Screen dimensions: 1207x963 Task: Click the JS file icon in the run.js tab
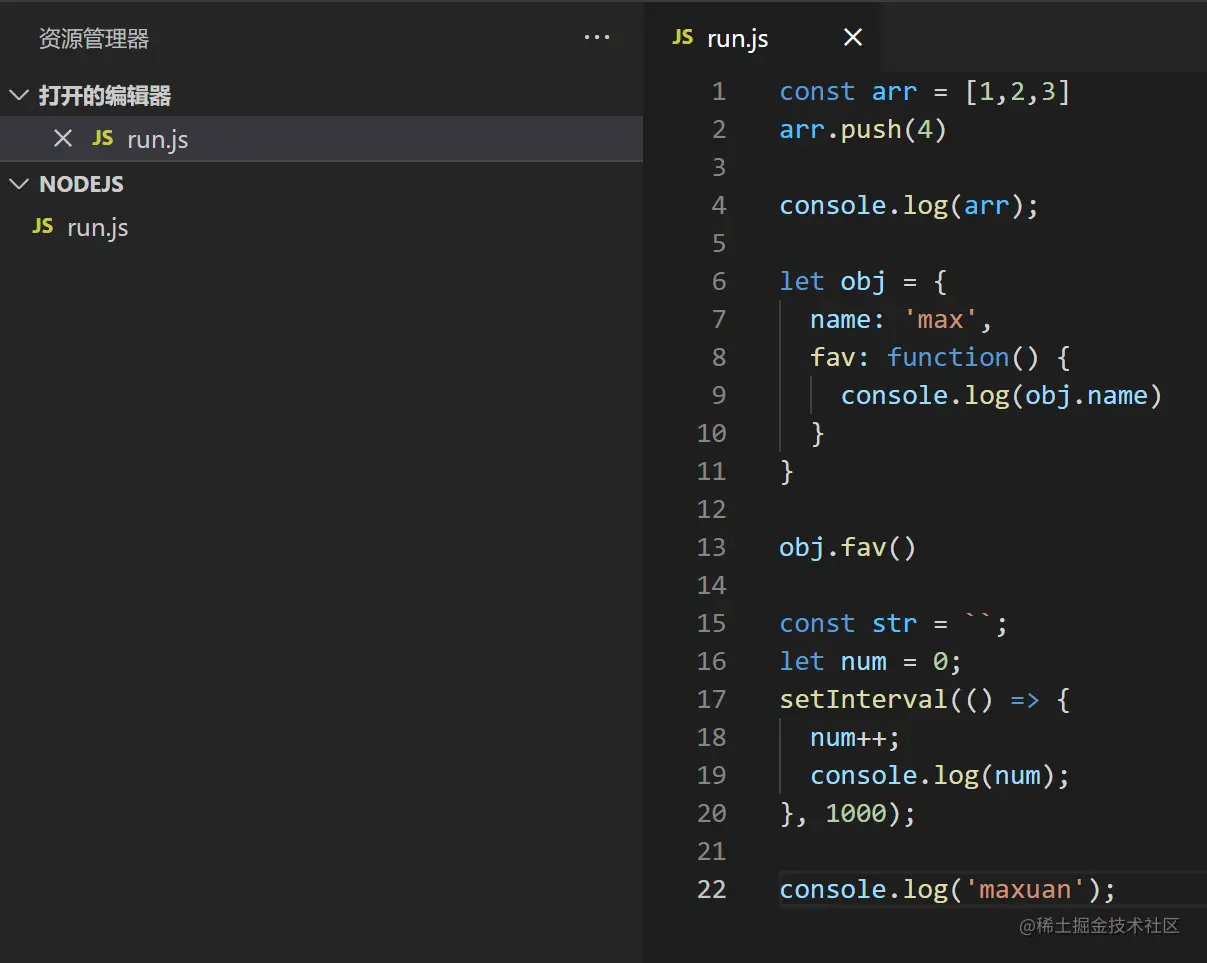point(683,38)
